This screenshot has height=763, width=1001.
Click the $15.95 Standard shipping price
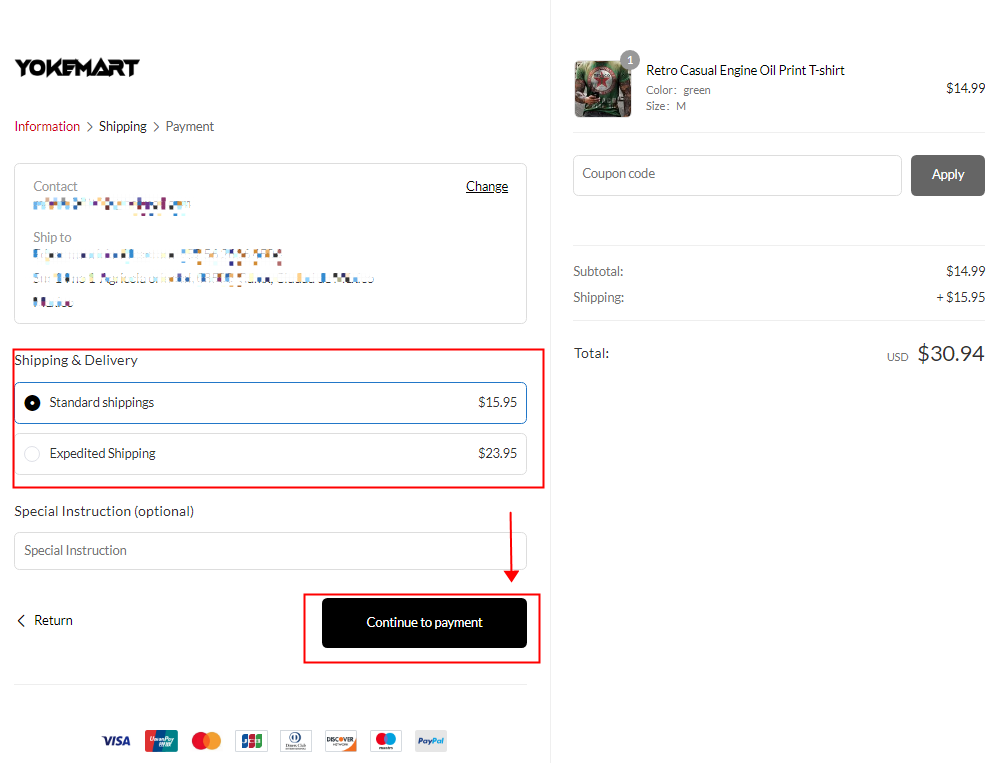(x=497, y=402)
